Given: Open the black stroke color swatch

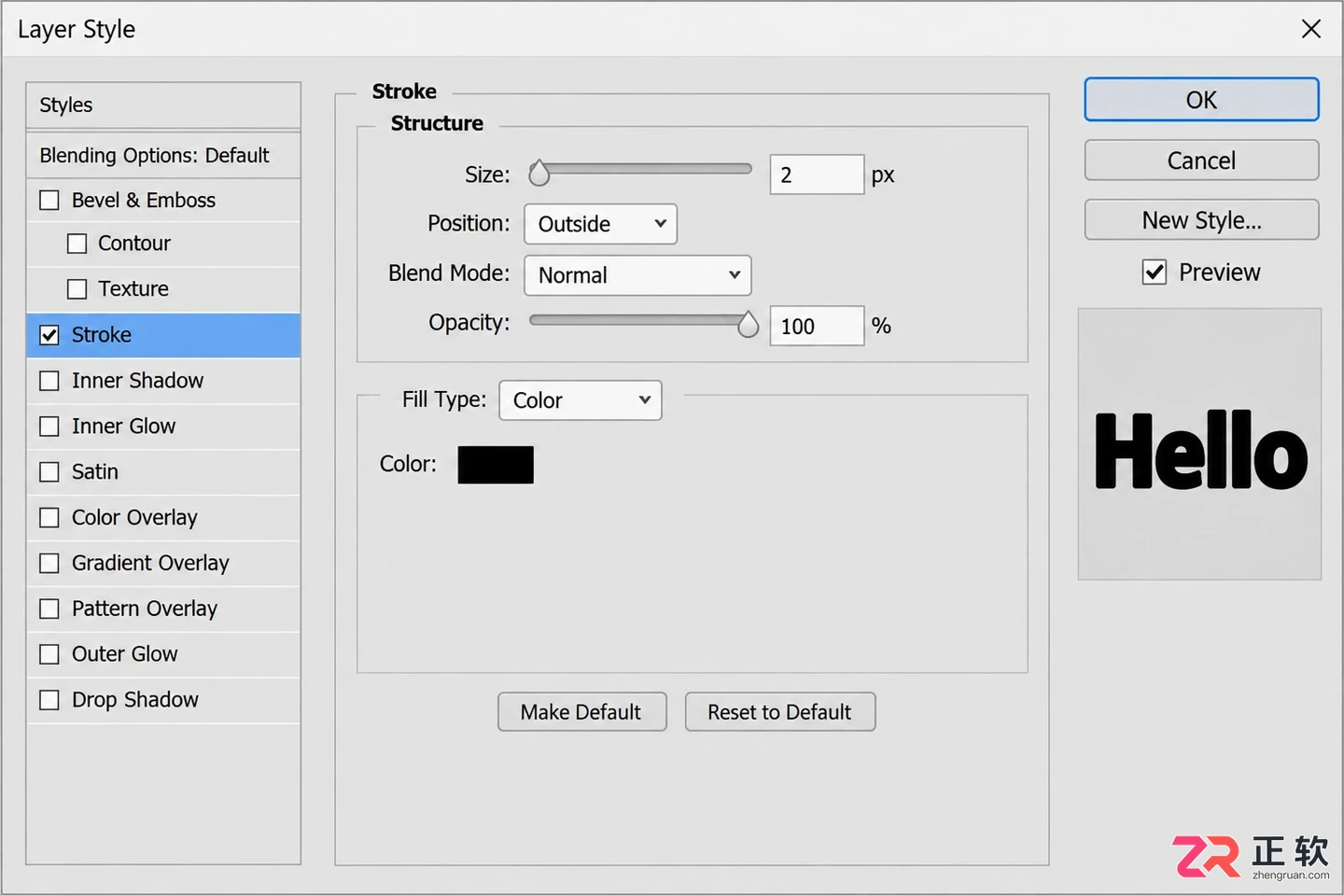Looking at the screenshot, I should 496,465.
